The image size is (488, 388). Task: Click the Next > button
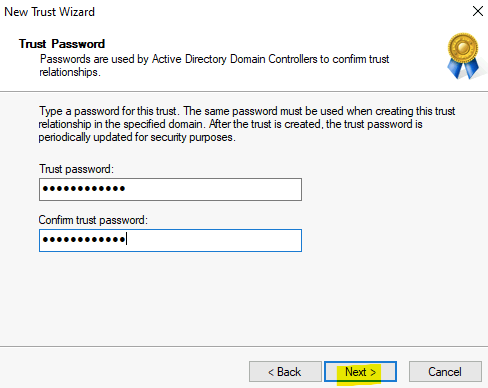[360, 371]
